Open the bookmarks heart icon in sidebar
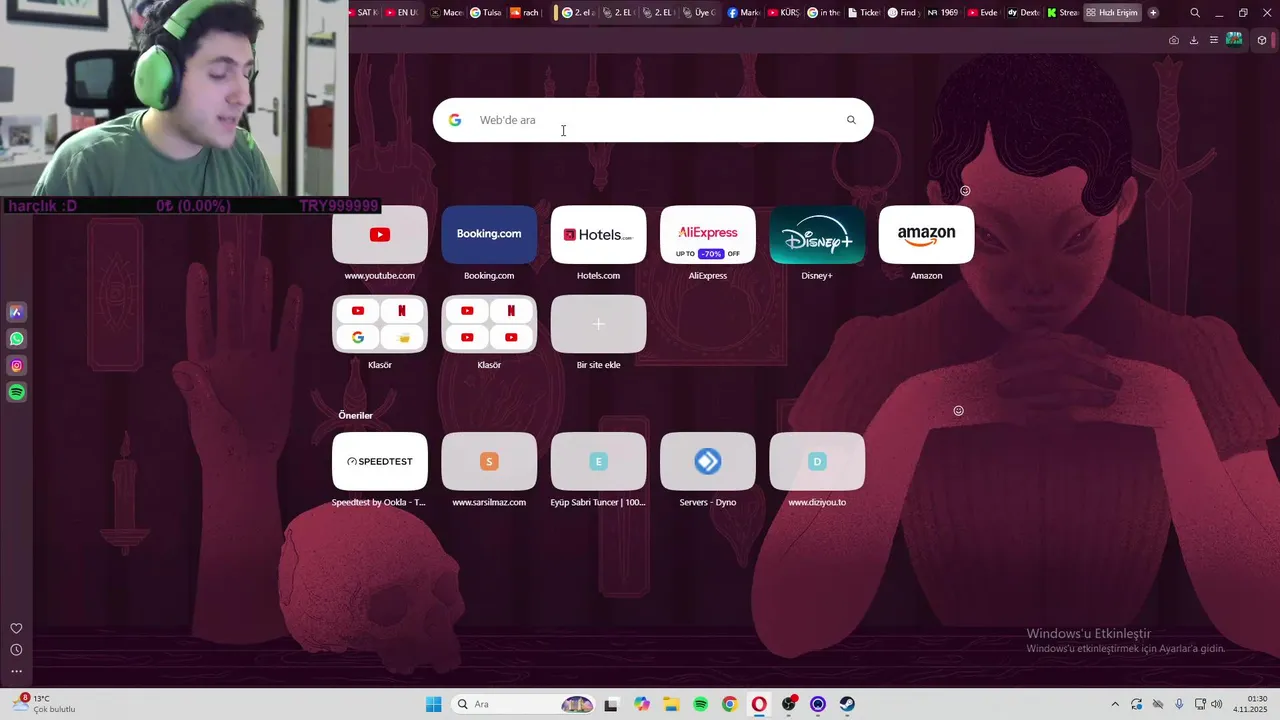The image size is (1280, 720). point(16,628)
